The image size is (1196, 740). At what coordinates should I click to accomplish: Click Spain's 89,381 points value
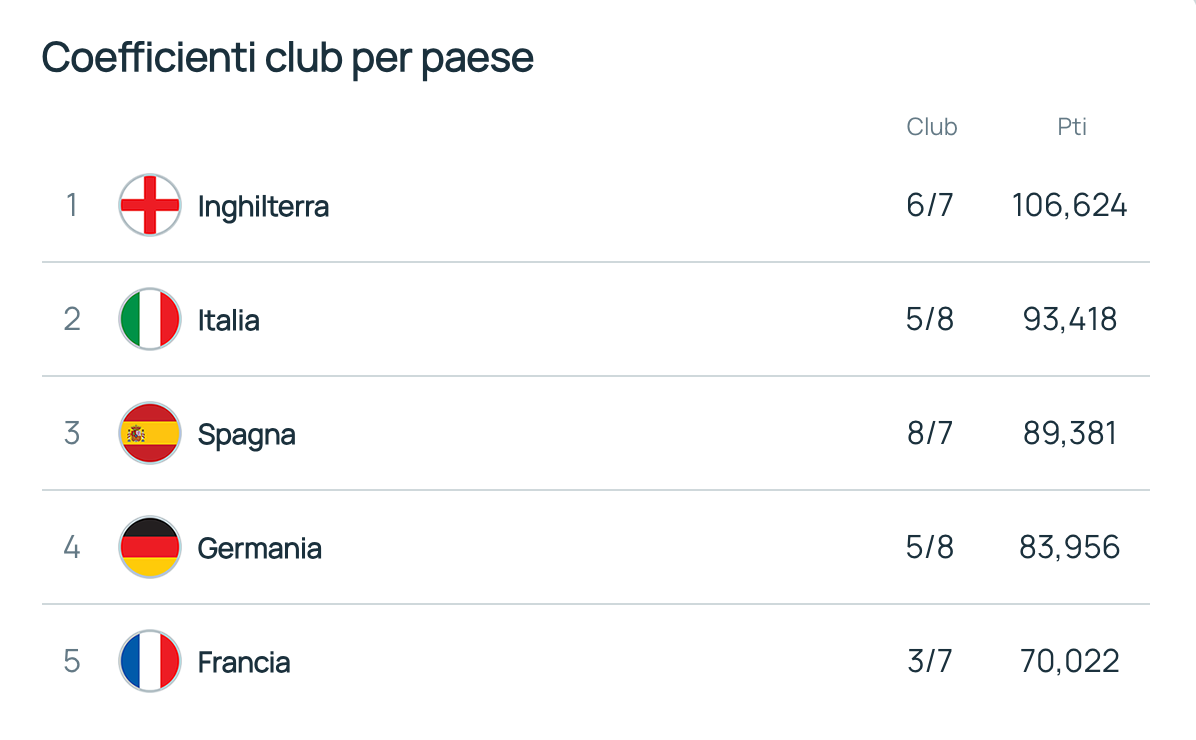tap(1069, 433)
